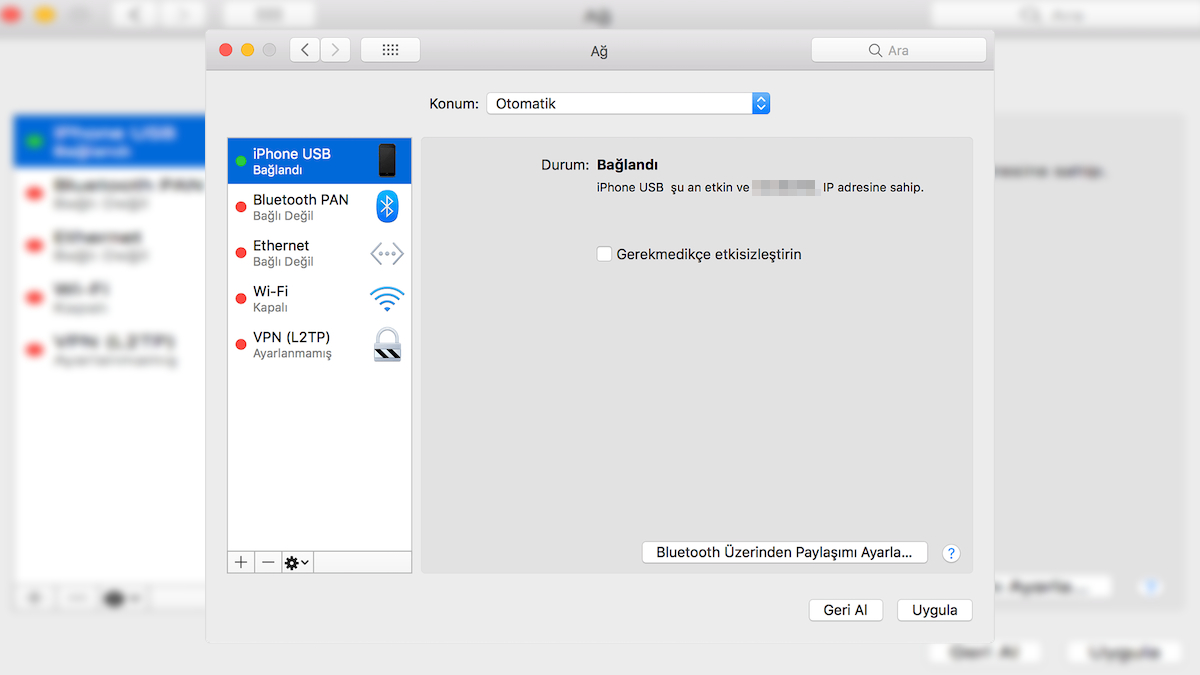Click the red status dot beside Ethernet
Screen dimensions: 1200x675
240,253
